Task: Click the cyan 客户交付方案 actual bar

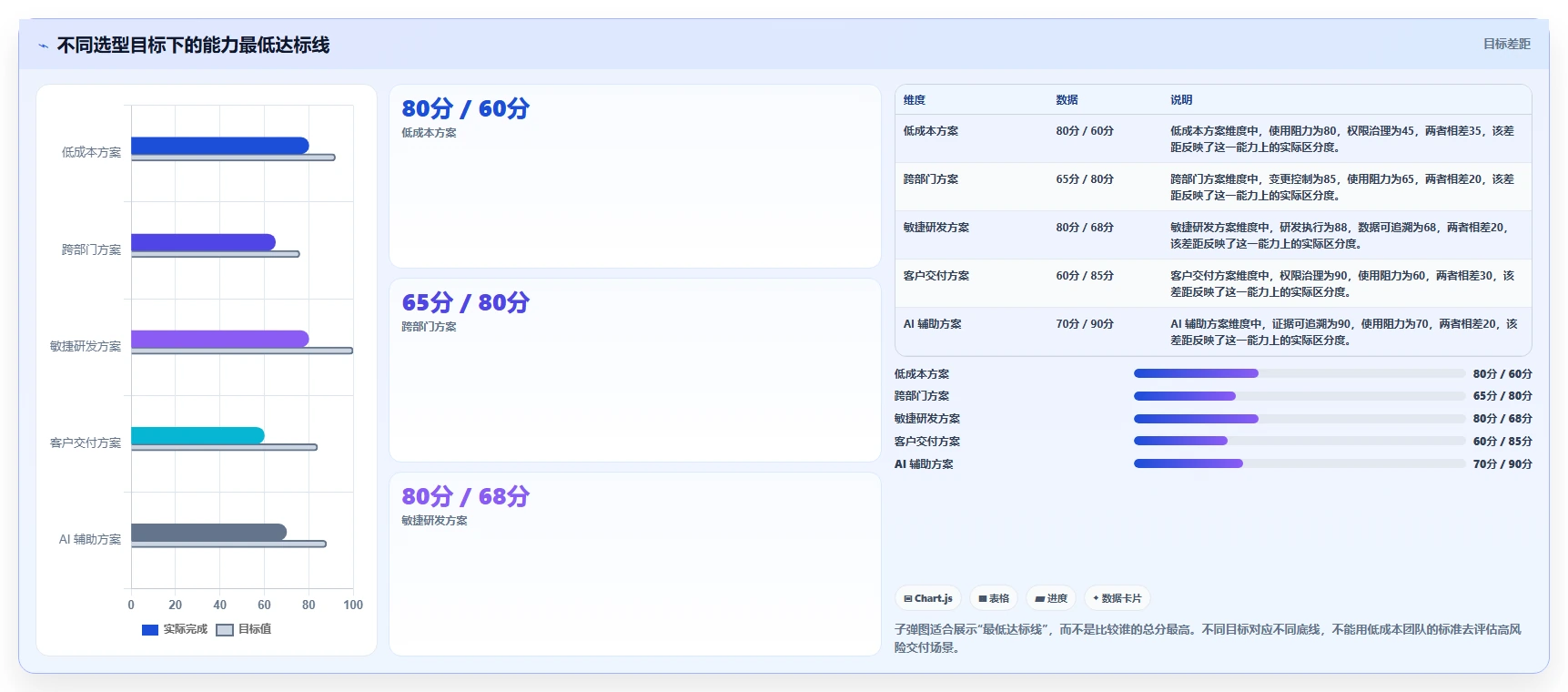Action: [197, 435]
